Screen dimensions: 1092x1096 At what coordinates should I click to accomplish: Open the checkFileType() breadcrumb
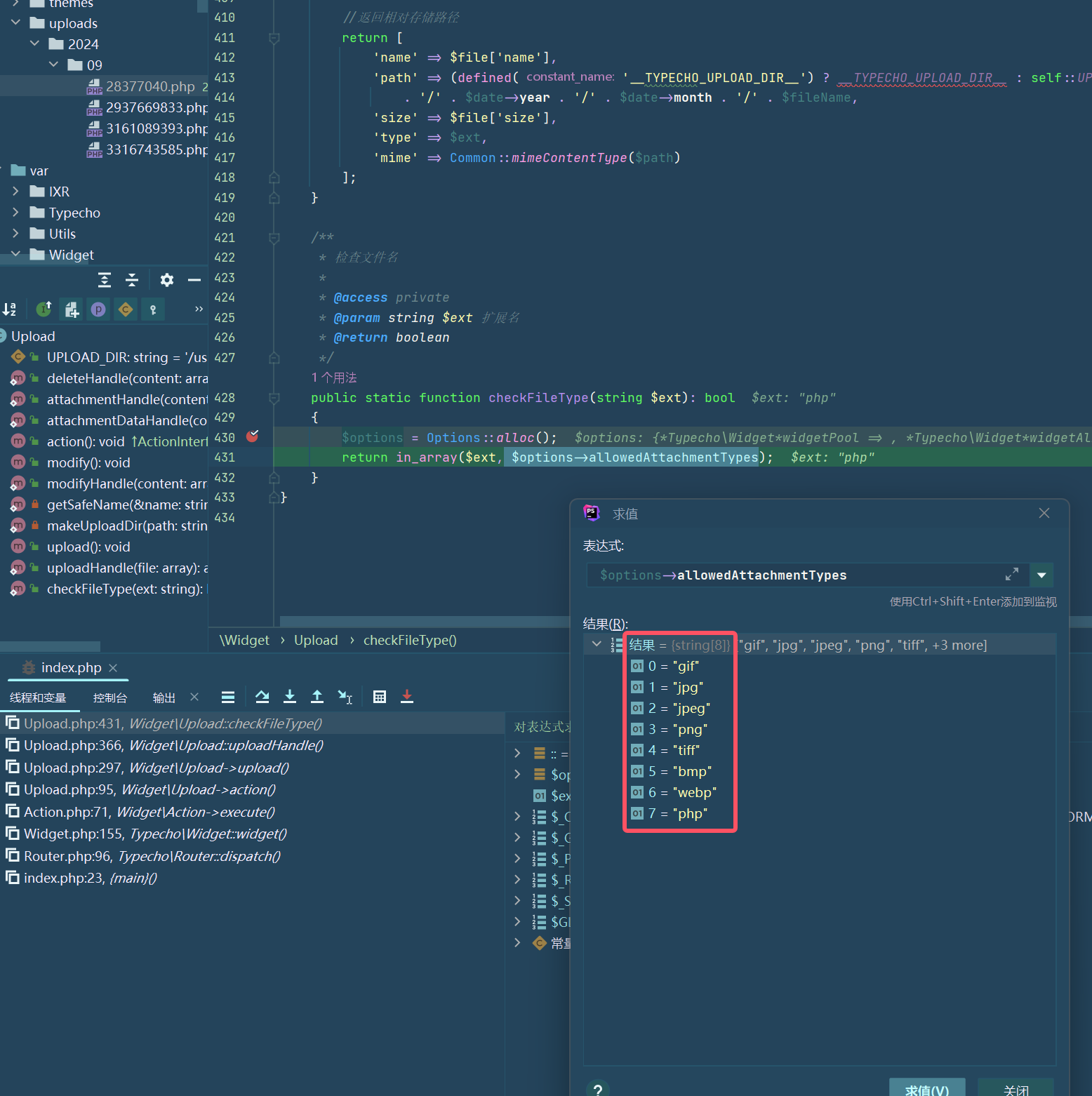click(410, 640)
